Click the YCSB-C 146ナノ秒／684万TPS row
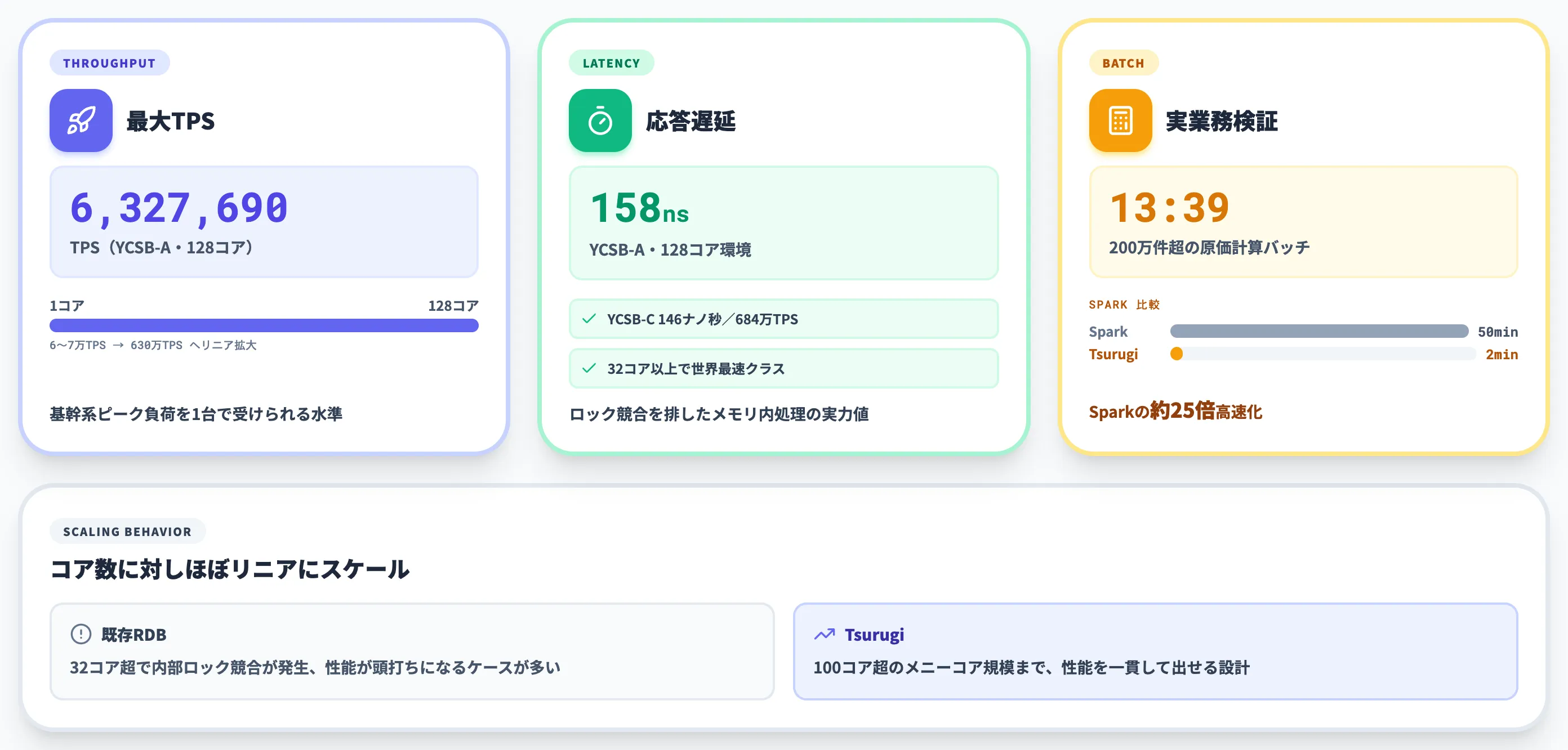Image resolution: width=1568 pixels, height=750 pixels. [x=783, y=318]
